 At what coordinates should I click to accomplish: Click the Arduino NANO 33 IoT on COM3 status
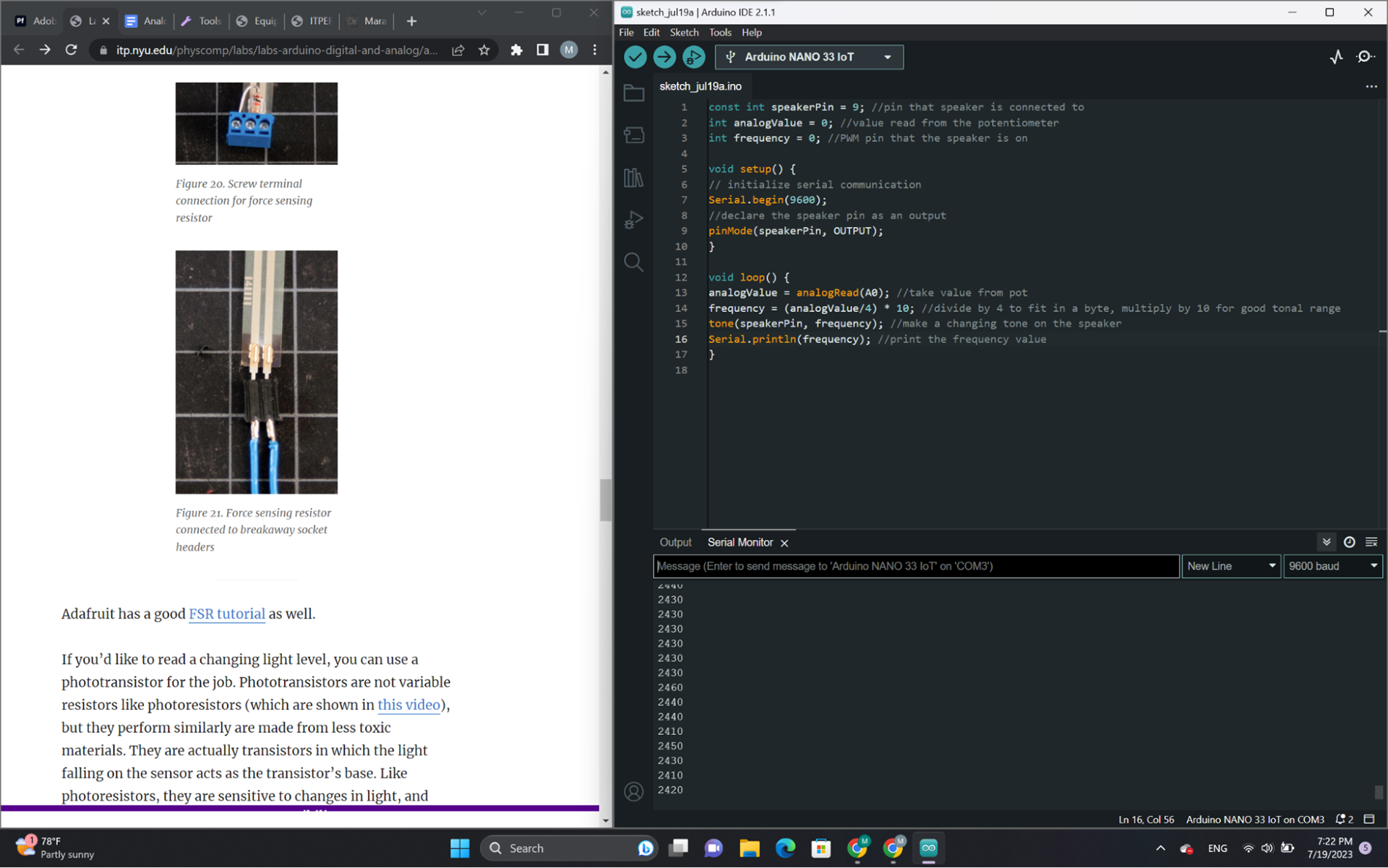coord(1255,820)
